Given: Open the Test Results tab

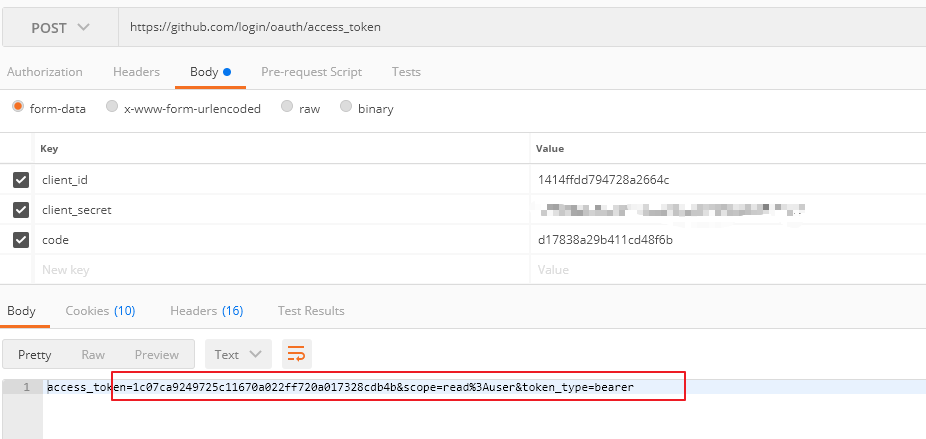Looking at the screenshot, I should (x=311, y=311).
